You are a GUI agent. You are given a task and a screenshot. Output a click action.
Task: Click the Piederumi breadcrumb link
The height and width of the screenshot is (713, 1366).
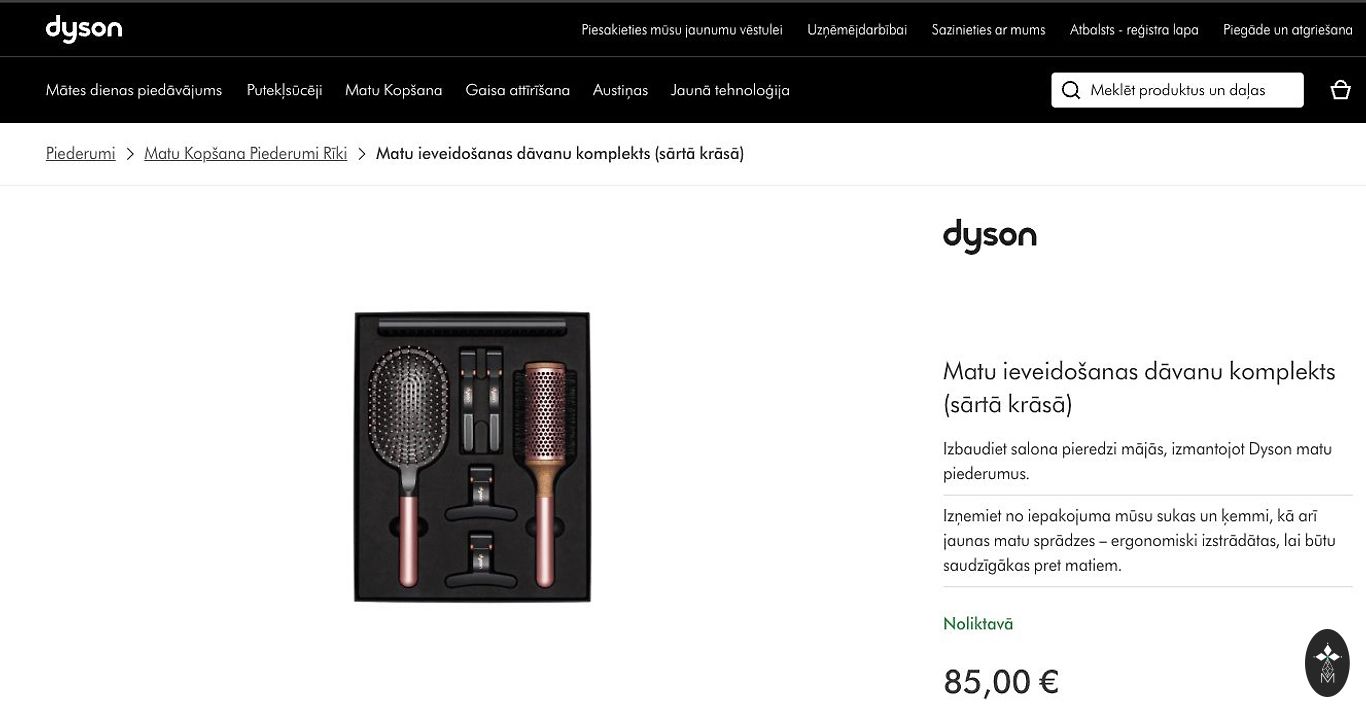point(80,153)
